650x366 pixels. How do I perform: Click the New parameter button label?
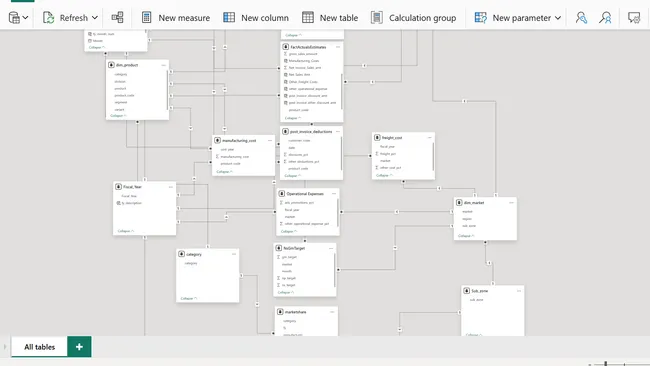[521, 18]
